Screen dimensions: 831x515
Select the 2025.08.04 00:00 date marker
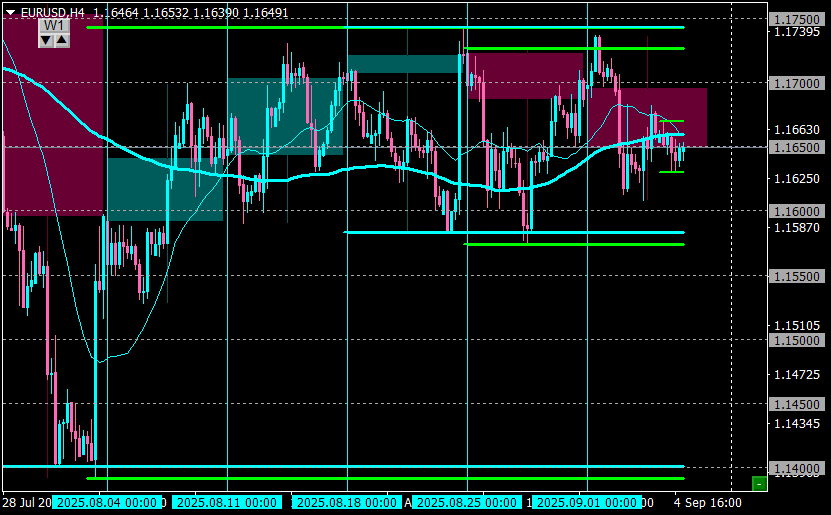pos(107,502)
